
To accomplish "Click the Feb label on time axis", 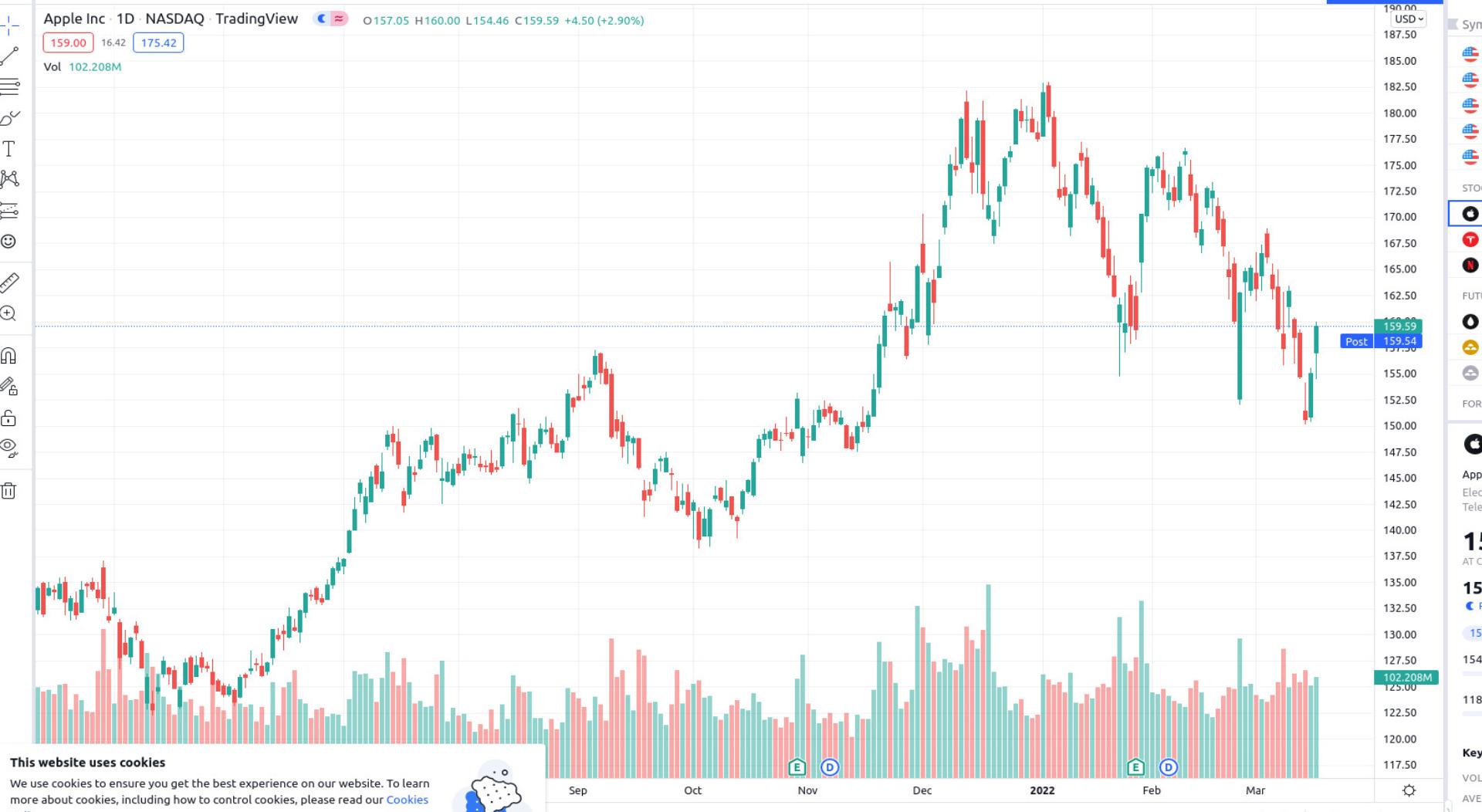I will click(x=1151, y=790).
